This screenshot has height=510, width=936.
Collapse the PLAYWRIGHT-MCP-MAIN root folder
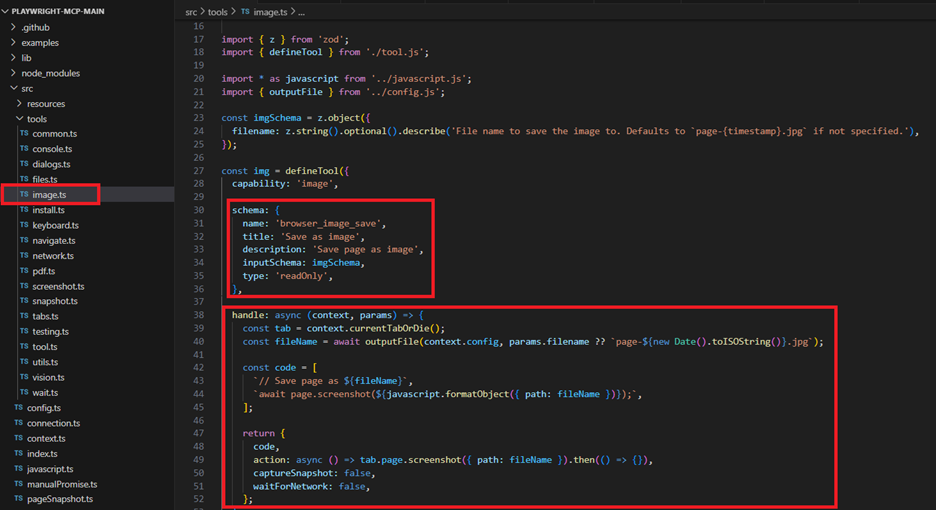pos(5,12)
